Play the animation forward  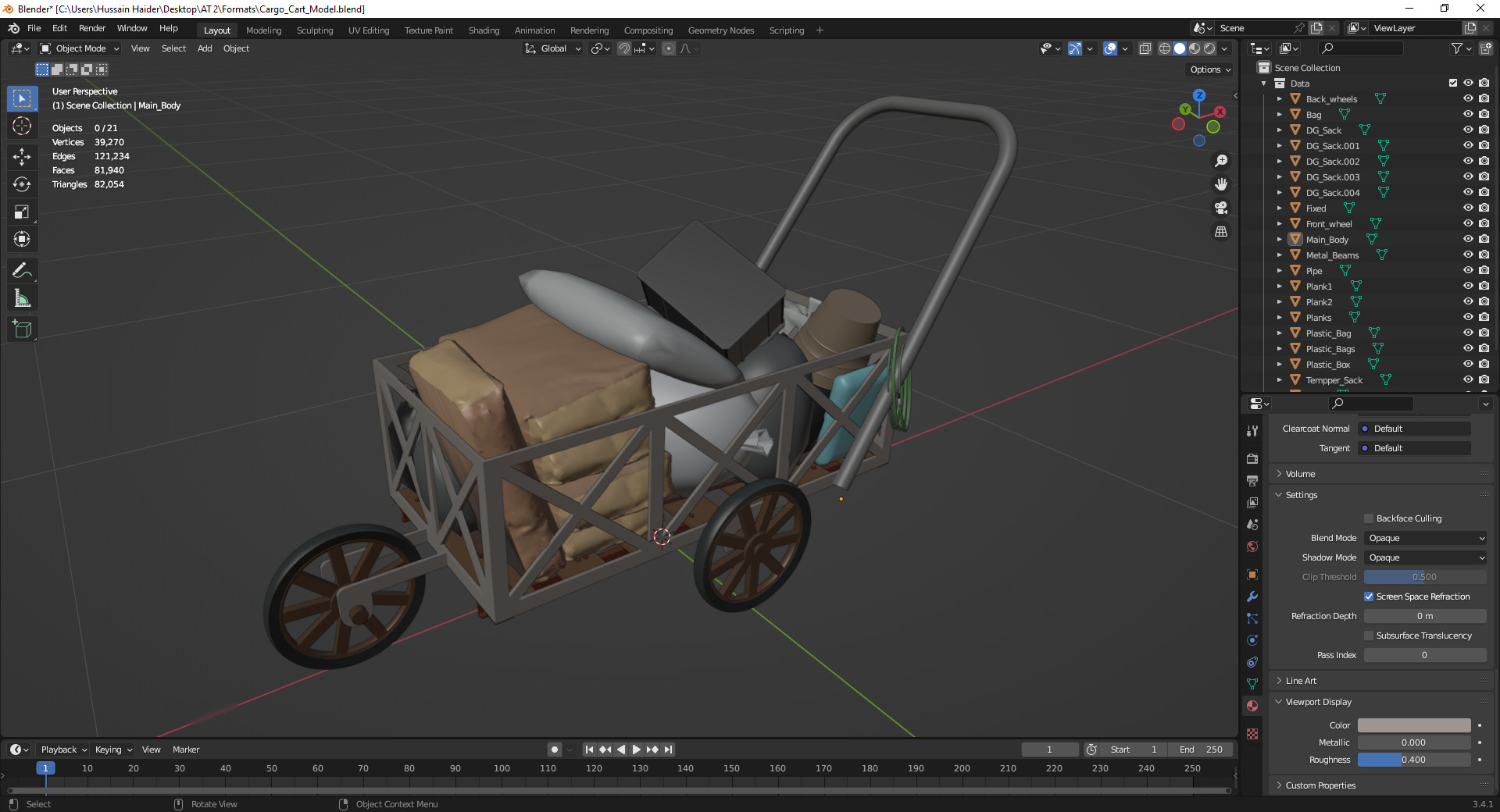point(637,750)
